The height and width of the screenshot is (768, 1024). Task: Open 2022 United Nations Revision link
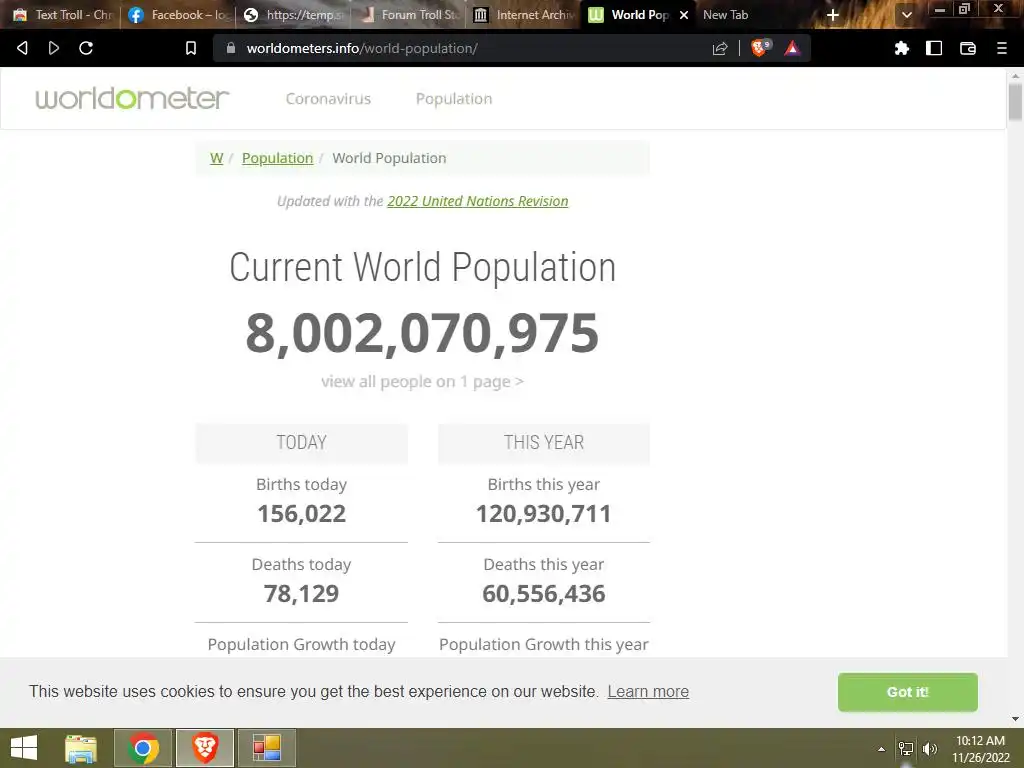pyautogui.click(x=477, y=201)
